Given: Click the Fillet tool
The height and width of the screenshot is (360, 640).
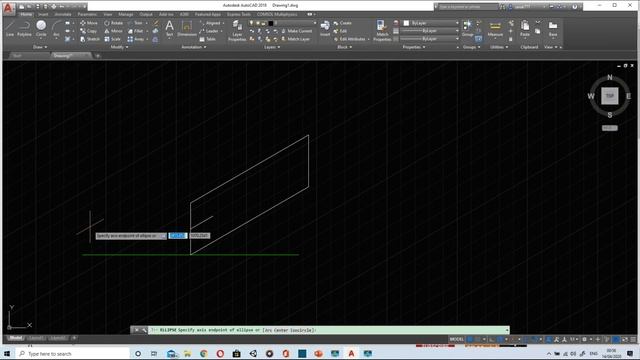Looking at the screenshot, I should pos(136,31).
